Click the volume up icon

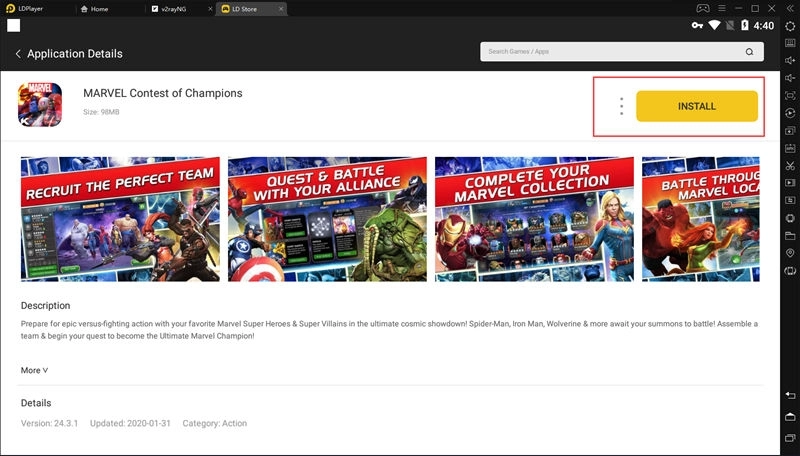point(790,60)
